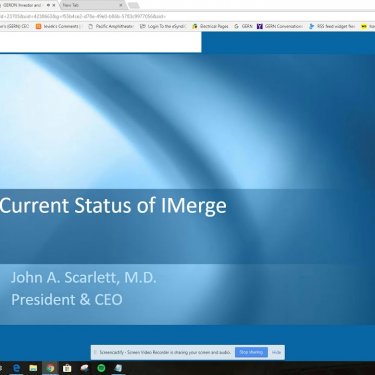This screenshot has height=375, width=375.
Task: Hide the Screencastify sharing notification
Action: (x=276, y=352)
